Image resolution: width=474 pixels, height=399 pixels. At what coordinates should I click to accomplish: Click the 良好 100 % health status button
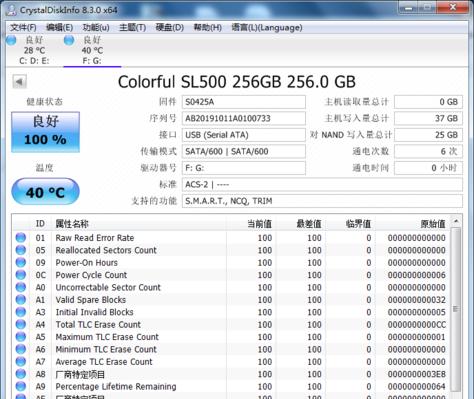click(46, 132)
